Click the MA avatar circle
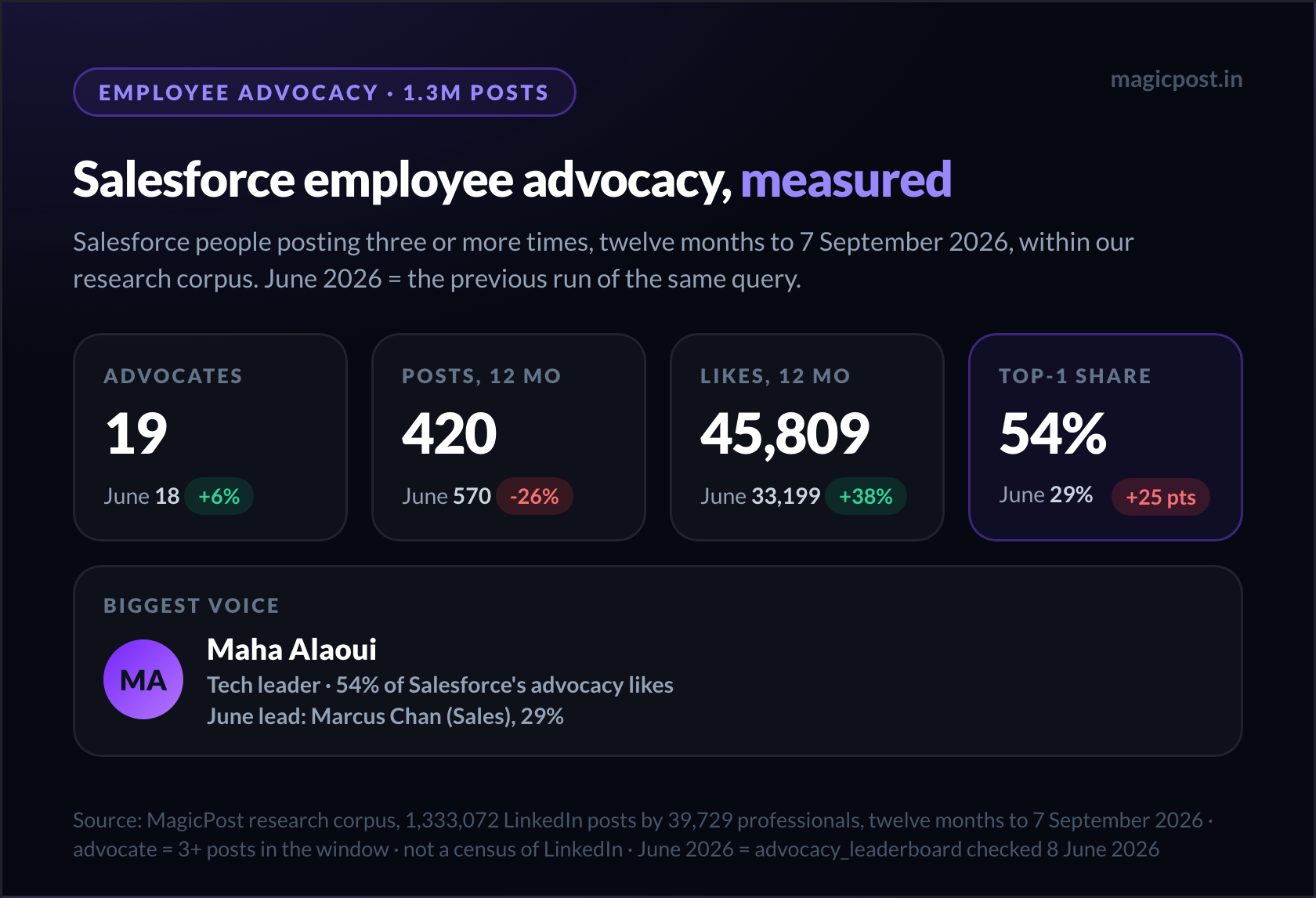Image resolution: width=1316 pixels, height=898 pixels. pos(143,679)
